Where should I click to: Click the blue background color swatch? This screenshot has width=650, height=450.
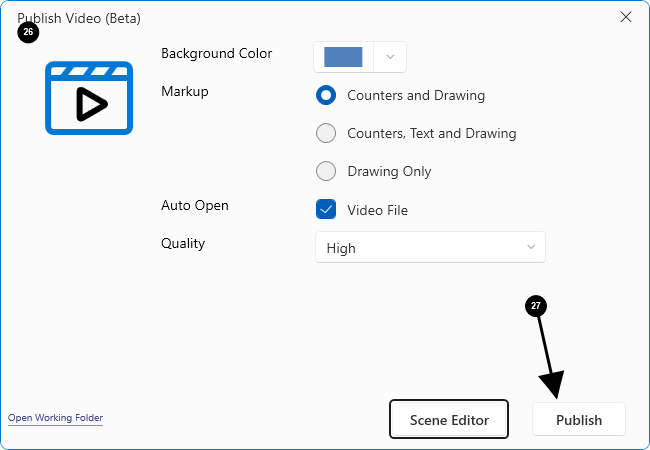click(343, 57)
